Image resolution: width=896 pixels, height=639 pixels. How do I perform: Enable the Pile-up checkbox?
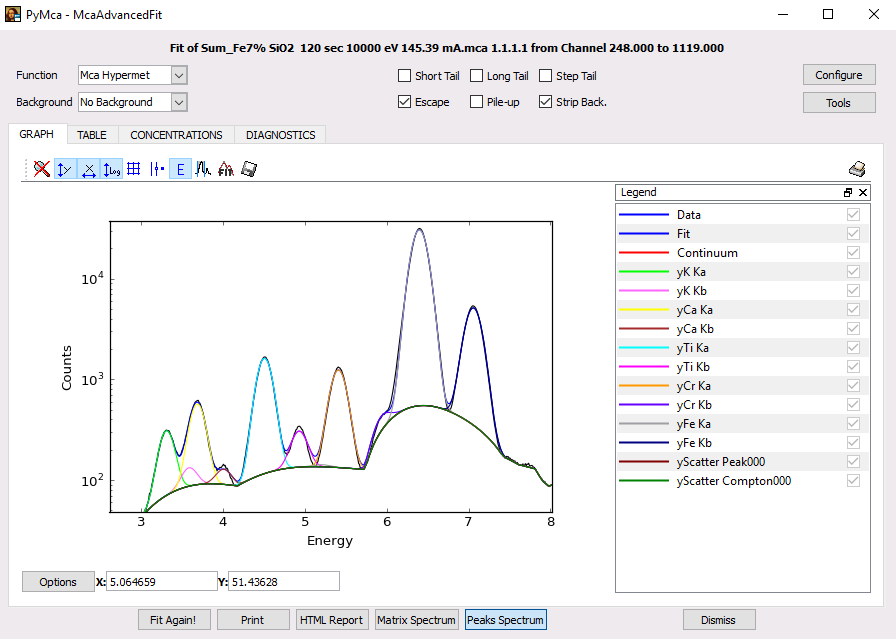[477, 102]
